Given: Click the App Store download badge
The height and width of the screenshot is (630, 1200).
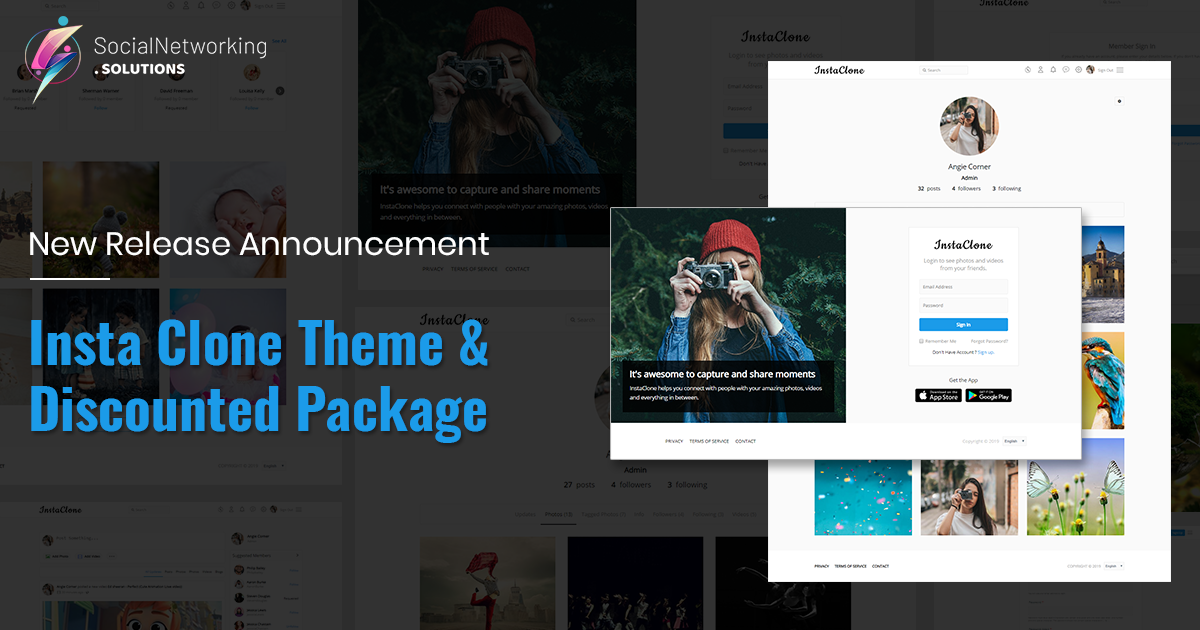Looking at the screenshot, I should pyautogui.click(x=938, y=396).
